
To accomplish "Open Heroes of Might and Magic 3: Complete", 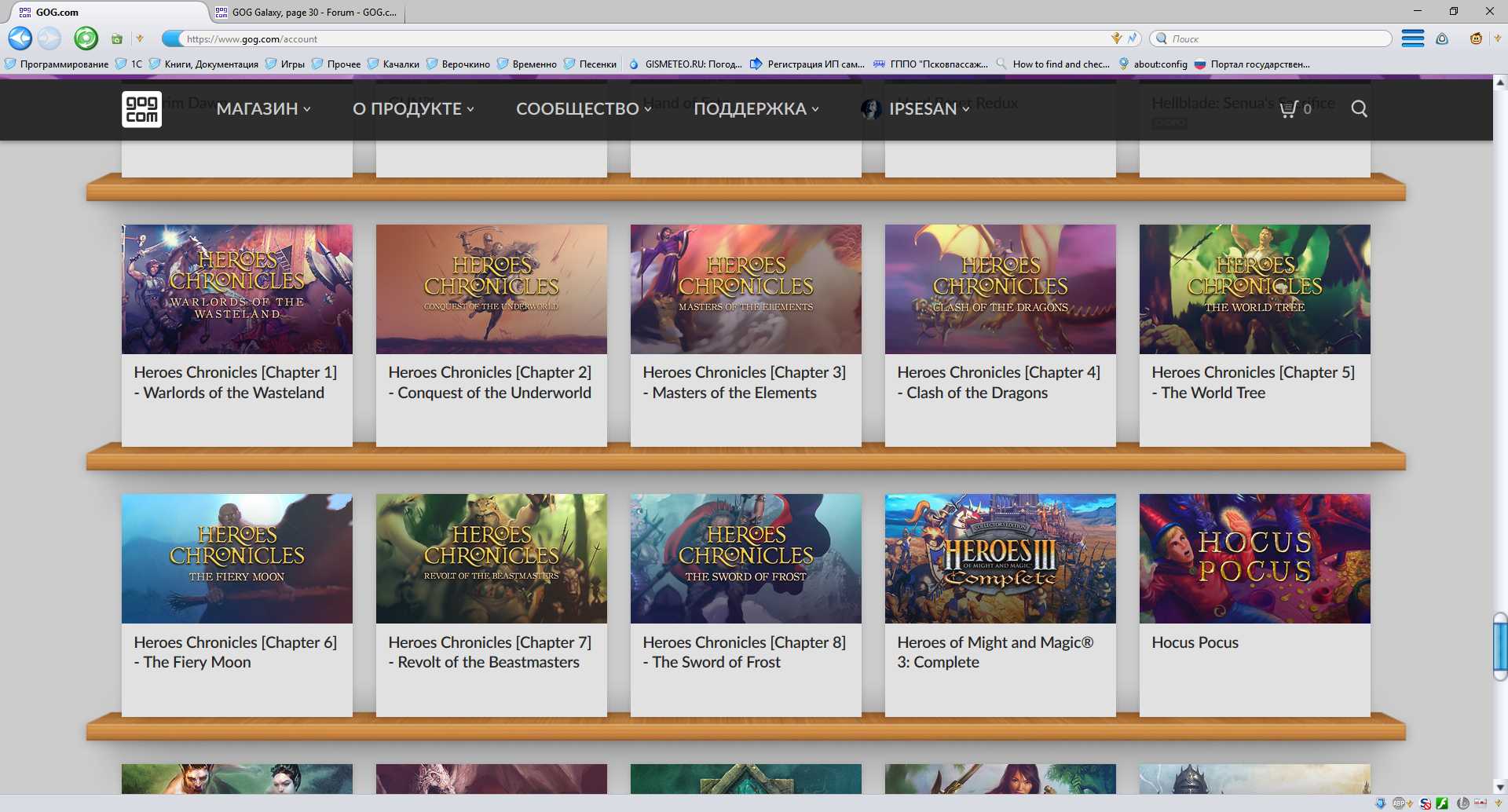I will point(1000,605).
